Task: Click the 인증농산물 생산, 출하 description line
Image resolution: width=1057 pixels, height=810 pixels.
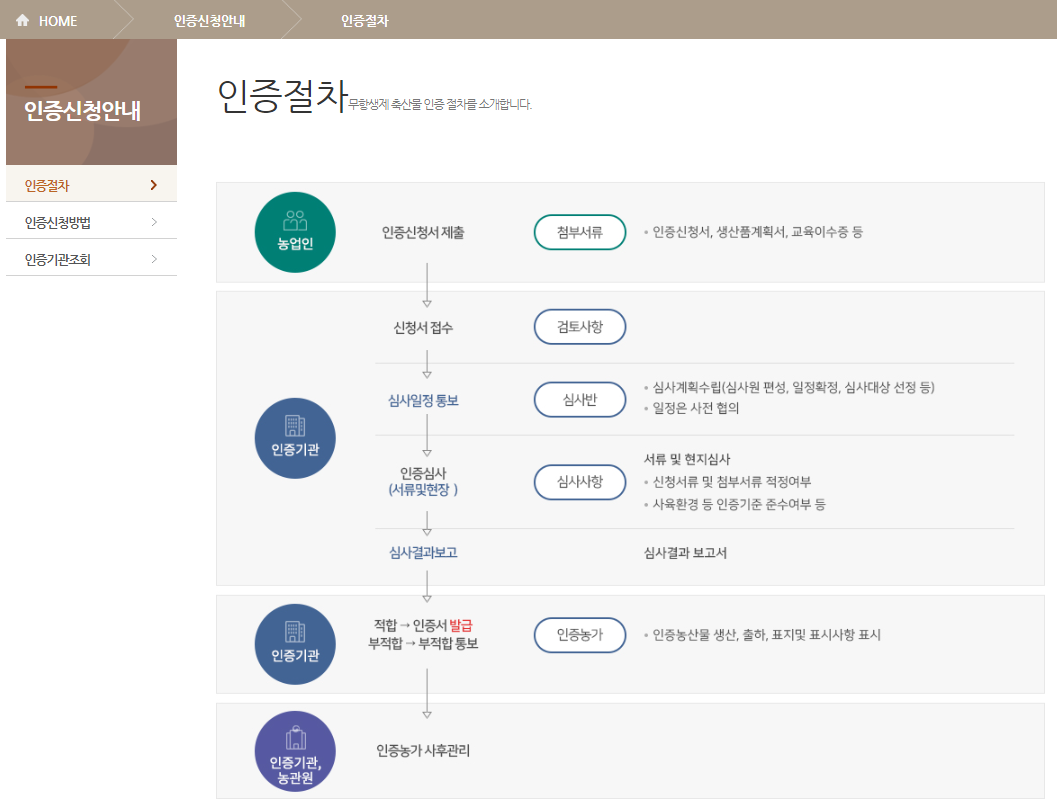Action: coord(766,635)
